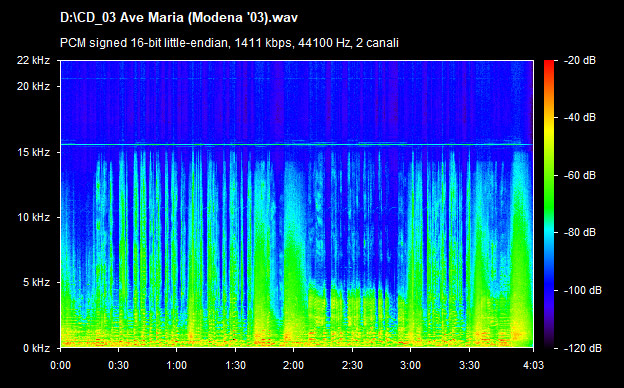Click the 1:00 time axis marker
624x388 pixels.
[x=177, y=365]
